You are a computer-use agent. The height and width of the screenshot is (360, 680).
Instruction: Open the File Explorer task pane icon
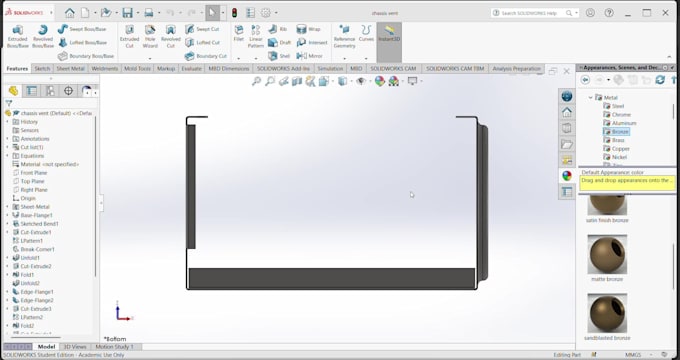(567, 144)
